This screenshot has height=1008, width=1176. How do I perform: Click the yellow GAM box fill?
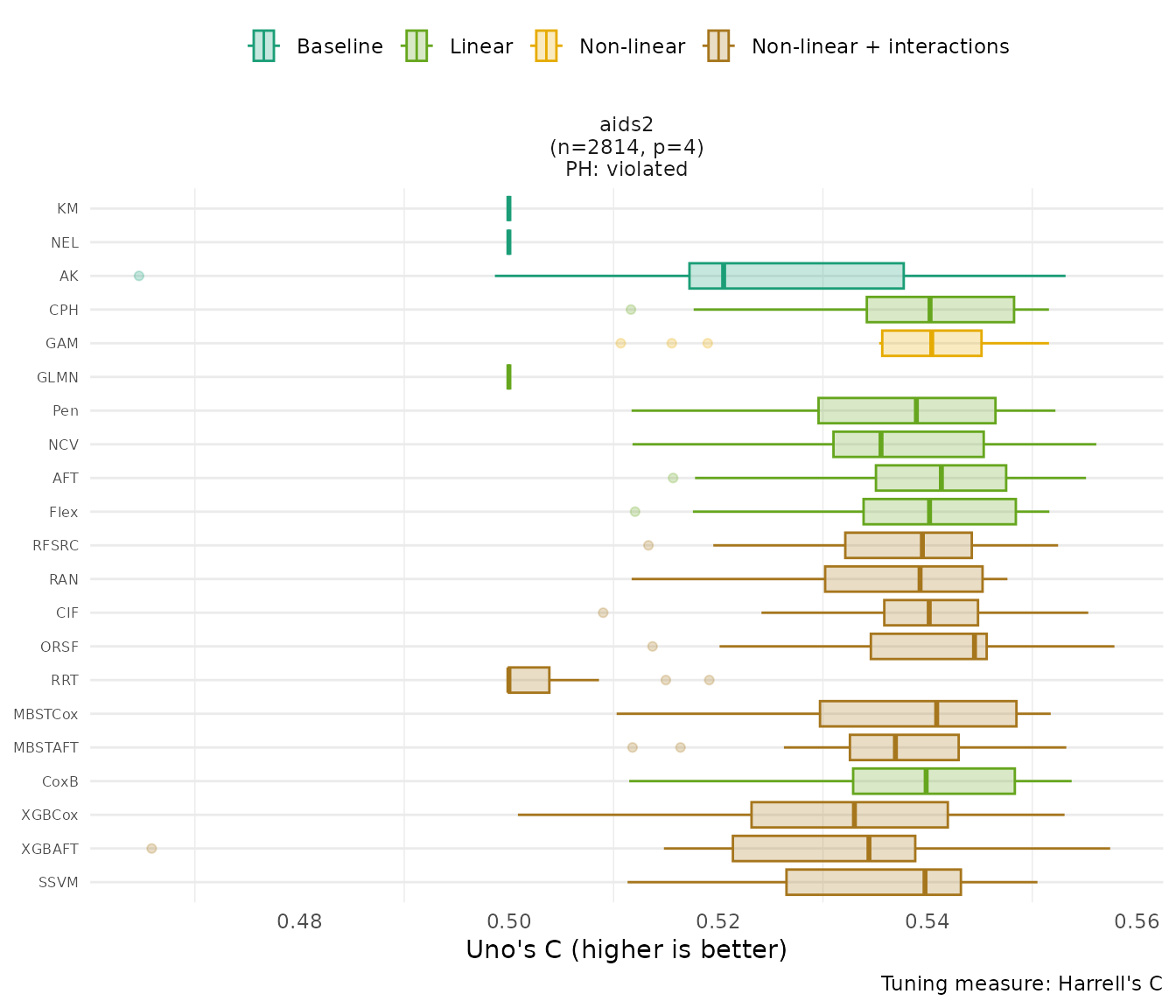pyautogui.click(x=956, y=343)
